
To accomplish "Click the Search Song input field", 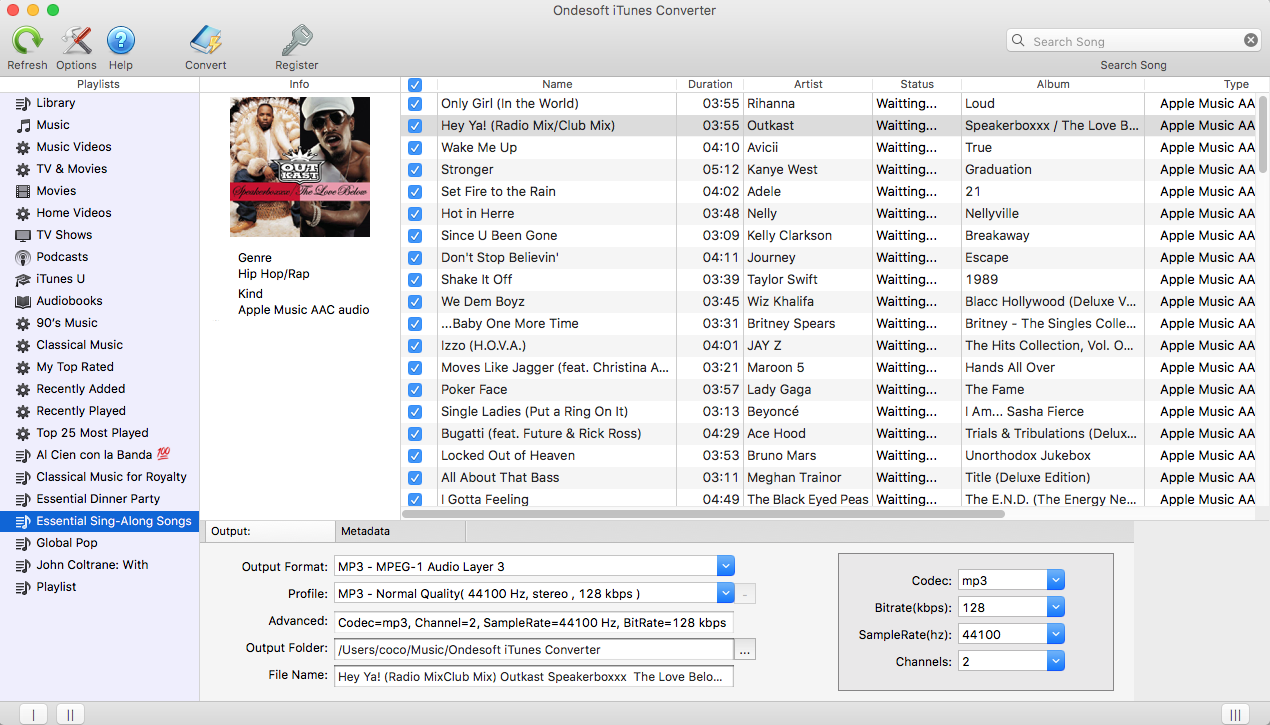I will 1135,41.
